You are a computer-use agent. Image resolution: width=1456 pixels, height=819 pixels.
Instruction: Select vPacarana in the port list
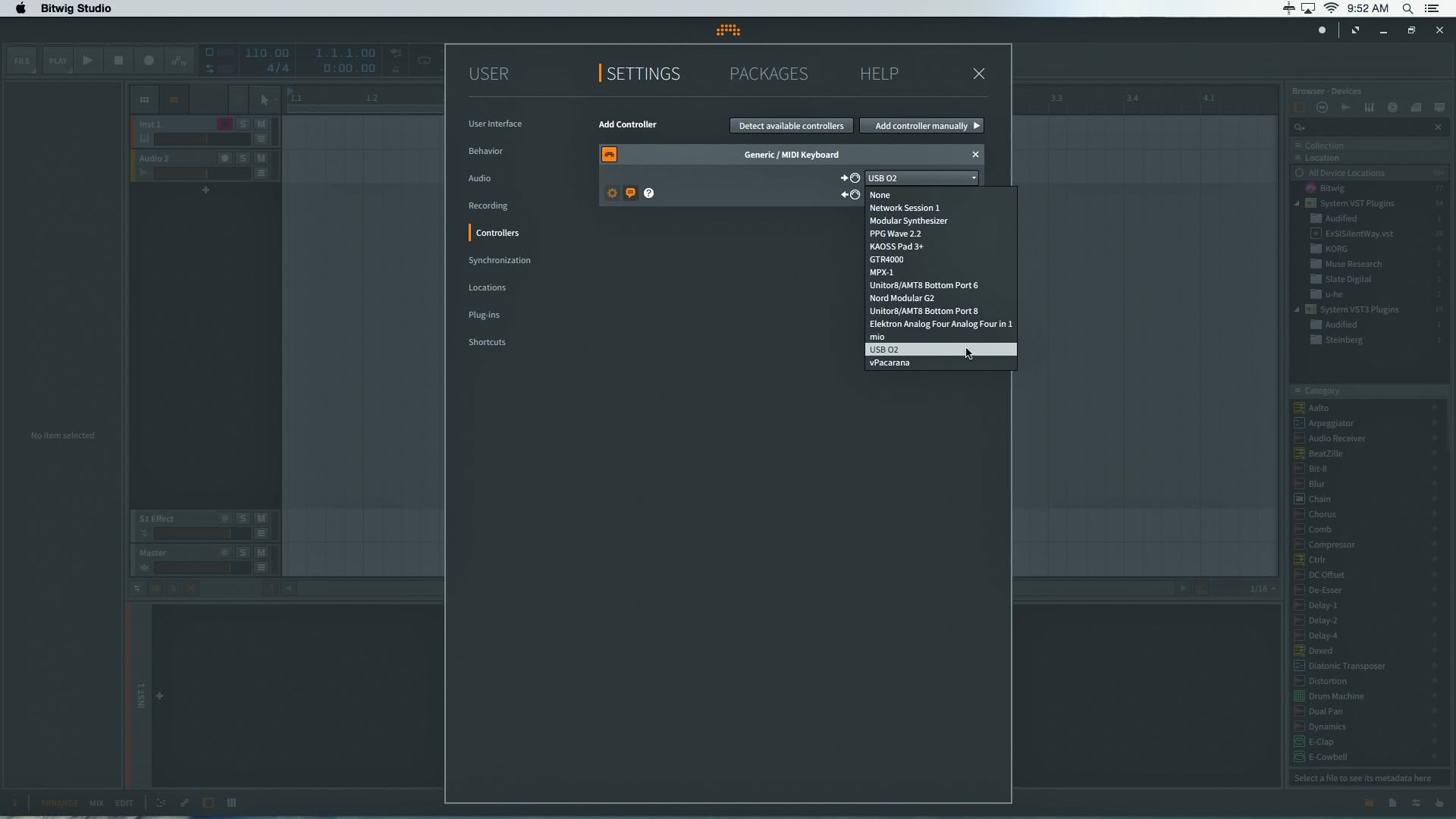pos(940,362)
